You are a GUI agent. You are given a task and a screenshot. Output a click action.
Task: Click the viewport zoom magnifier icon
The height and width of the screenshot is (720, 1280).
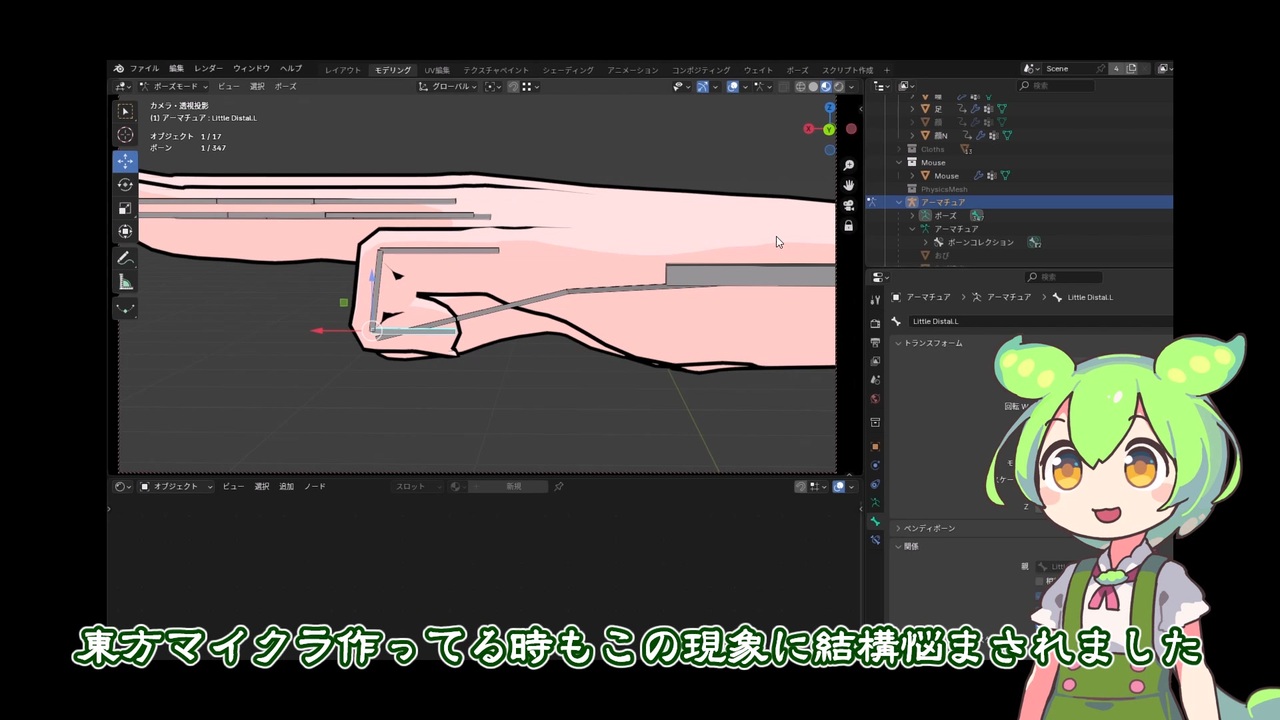pos(849,165)
